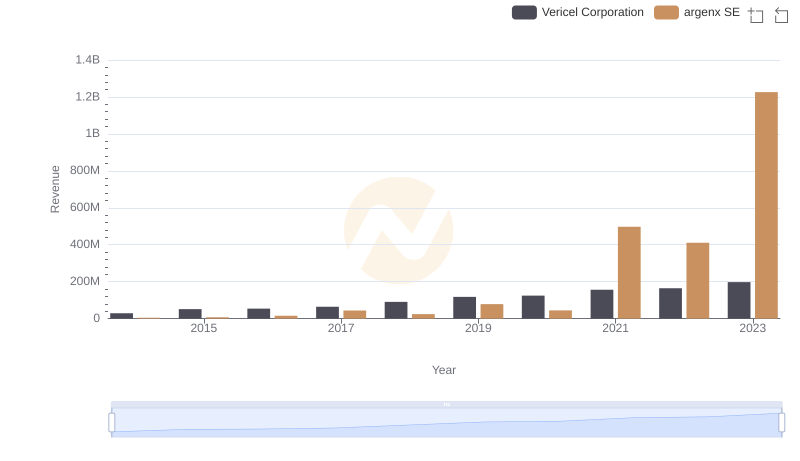Click the zoom reset restore icon

pos(781,15)
